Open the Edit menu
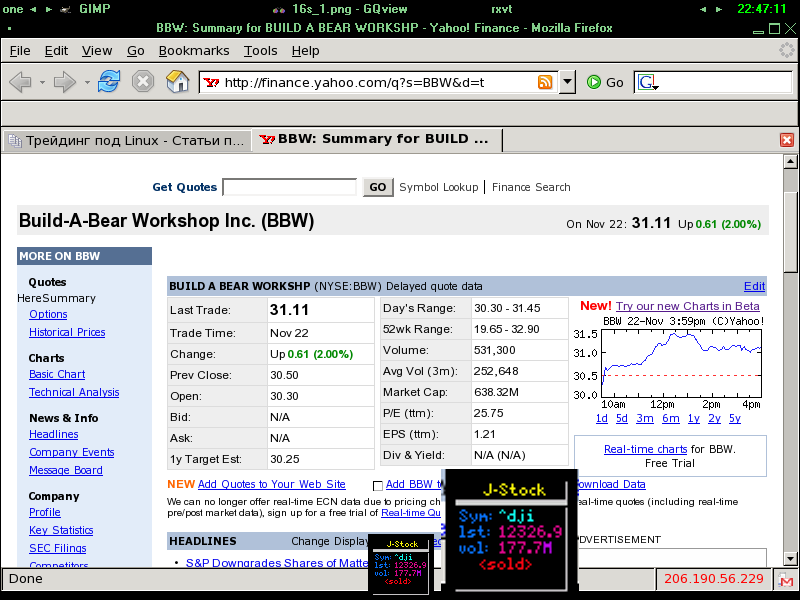 coord(56,51)
